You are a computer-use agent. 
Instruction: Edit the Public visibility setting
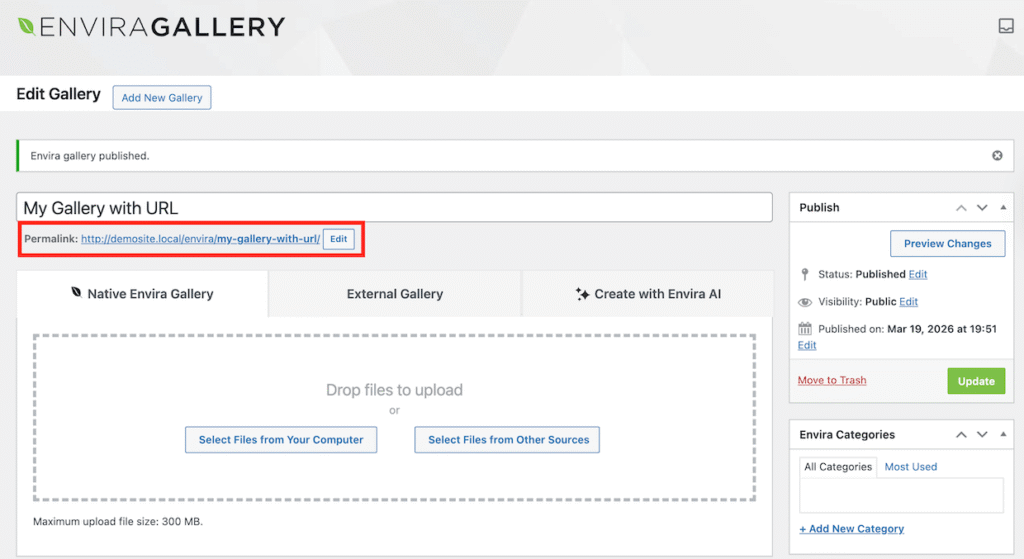pos(908,302)
